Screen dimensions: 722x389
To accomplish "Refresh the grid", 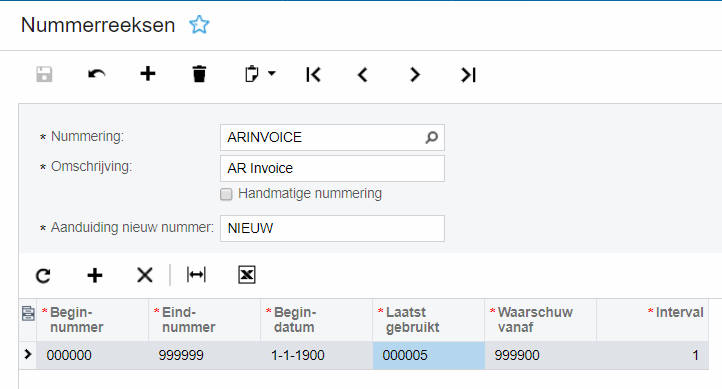I will pyautogui.click(x=43, y=276).
